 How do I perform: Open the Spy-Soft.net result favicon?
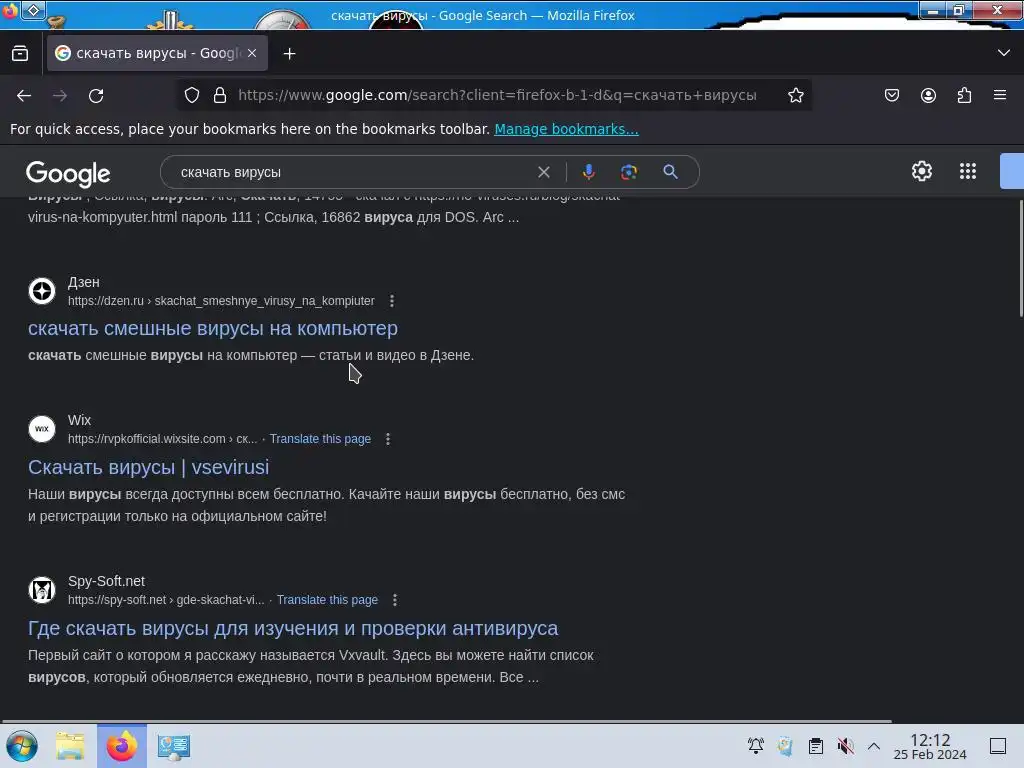(x=42, y=590)
